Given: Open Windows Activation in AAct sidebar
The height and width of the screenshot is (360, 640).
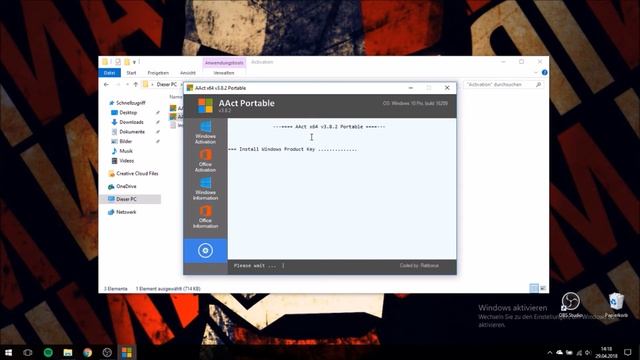Looking at the screenshot, I should 205,132.
